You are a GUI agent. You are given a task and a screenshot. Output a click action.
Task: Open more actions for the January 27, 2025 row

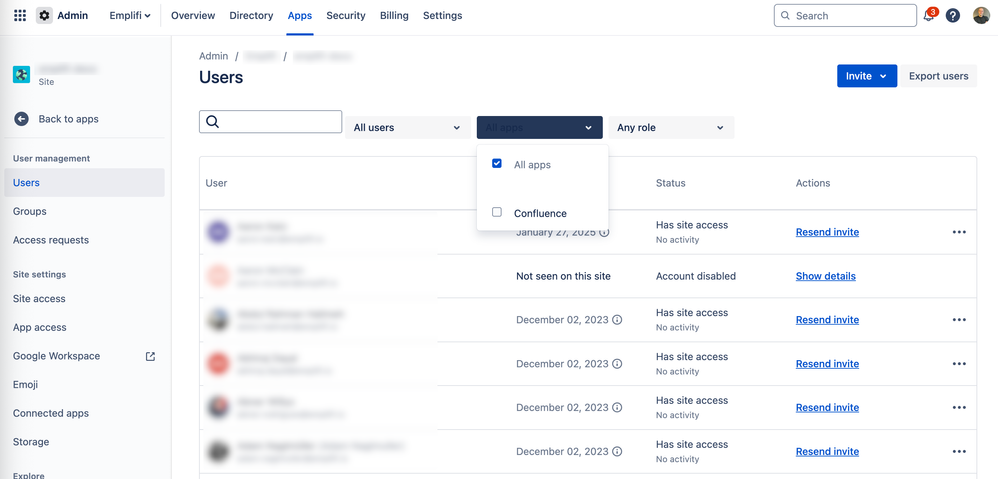[959, 232]
